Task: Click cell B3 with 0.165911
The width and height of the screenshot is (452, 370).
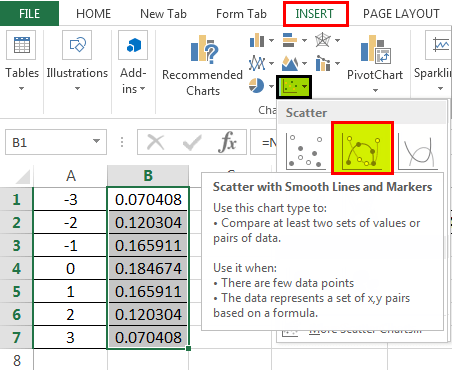Action: coord(148,245)
